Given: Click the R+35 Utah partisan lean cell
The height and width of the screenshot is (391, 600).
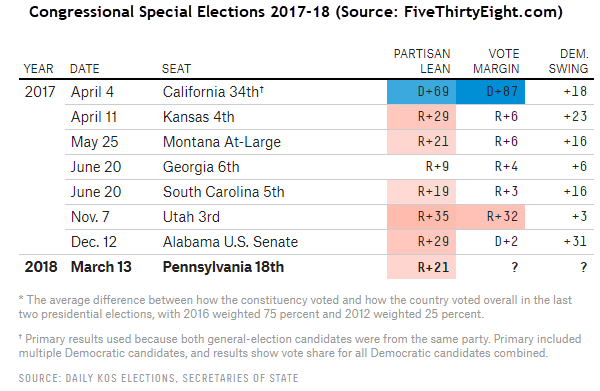Looking at the screenshot, I should pos(421,217).
